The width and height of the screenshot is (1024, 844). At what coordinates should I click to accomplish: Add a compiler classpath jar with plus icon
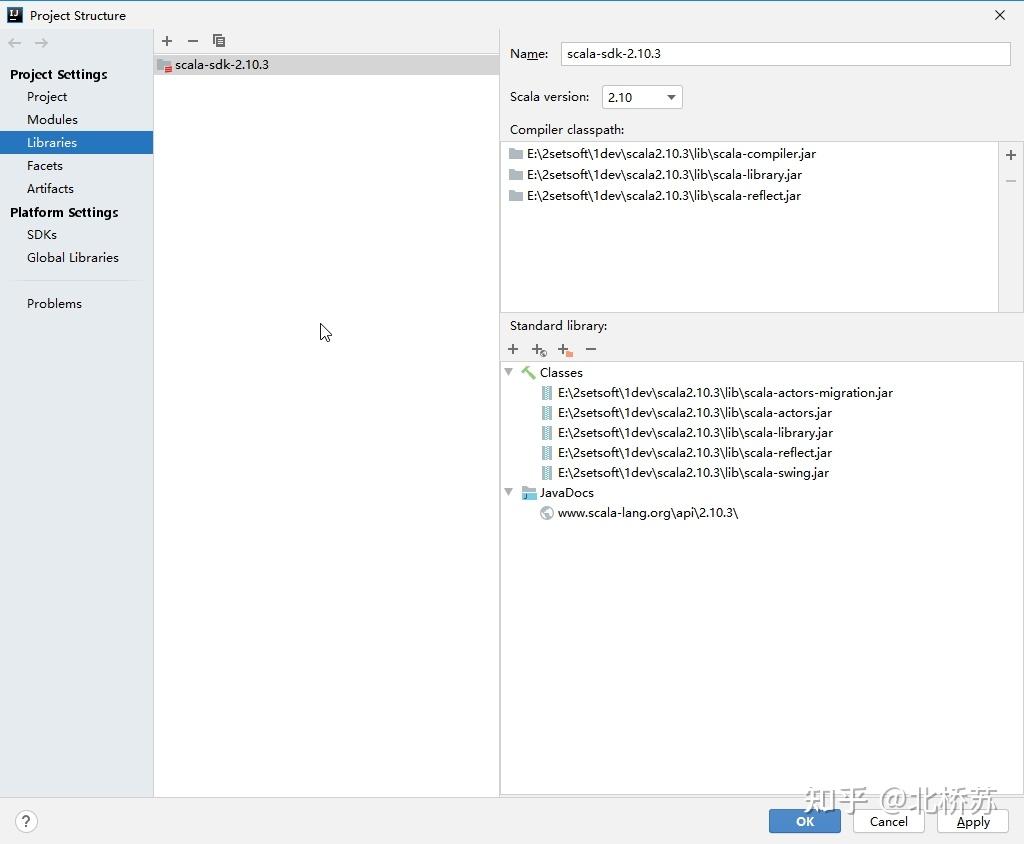tap(1011, 155)
